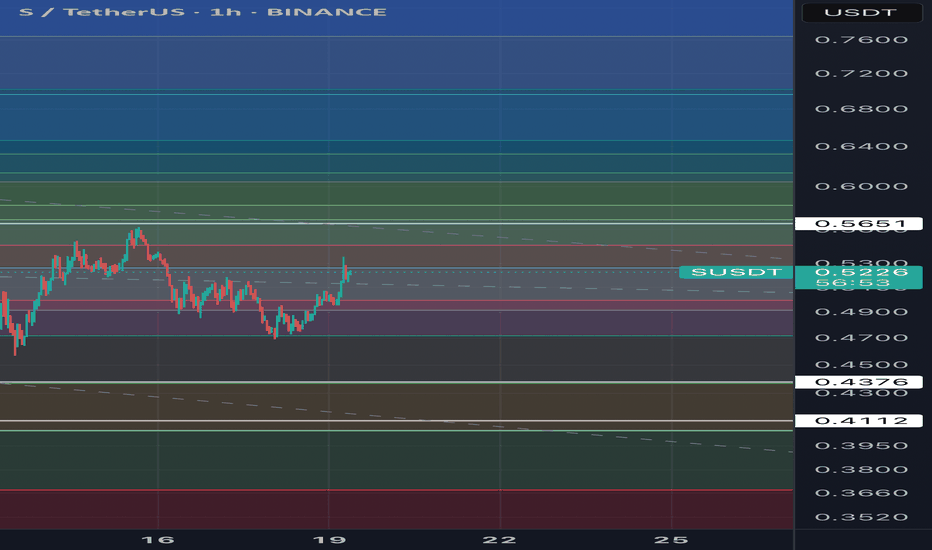The width and height of the screenshot is (932, 550).
Task: Click the 0.4700 price axis label
Action: coord(861,338)
